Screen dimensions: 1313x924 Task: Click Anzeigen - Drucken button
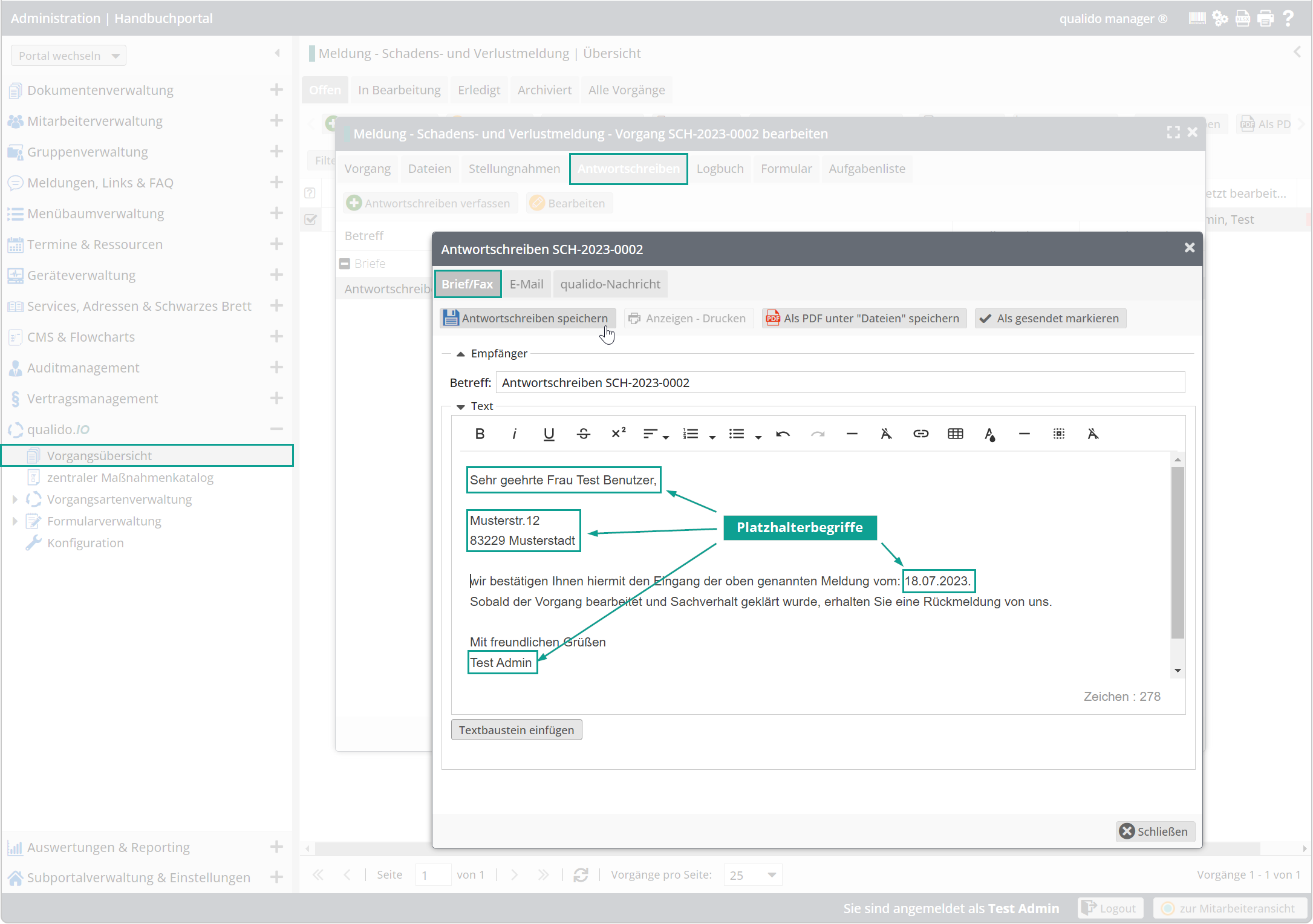[688, 318]
